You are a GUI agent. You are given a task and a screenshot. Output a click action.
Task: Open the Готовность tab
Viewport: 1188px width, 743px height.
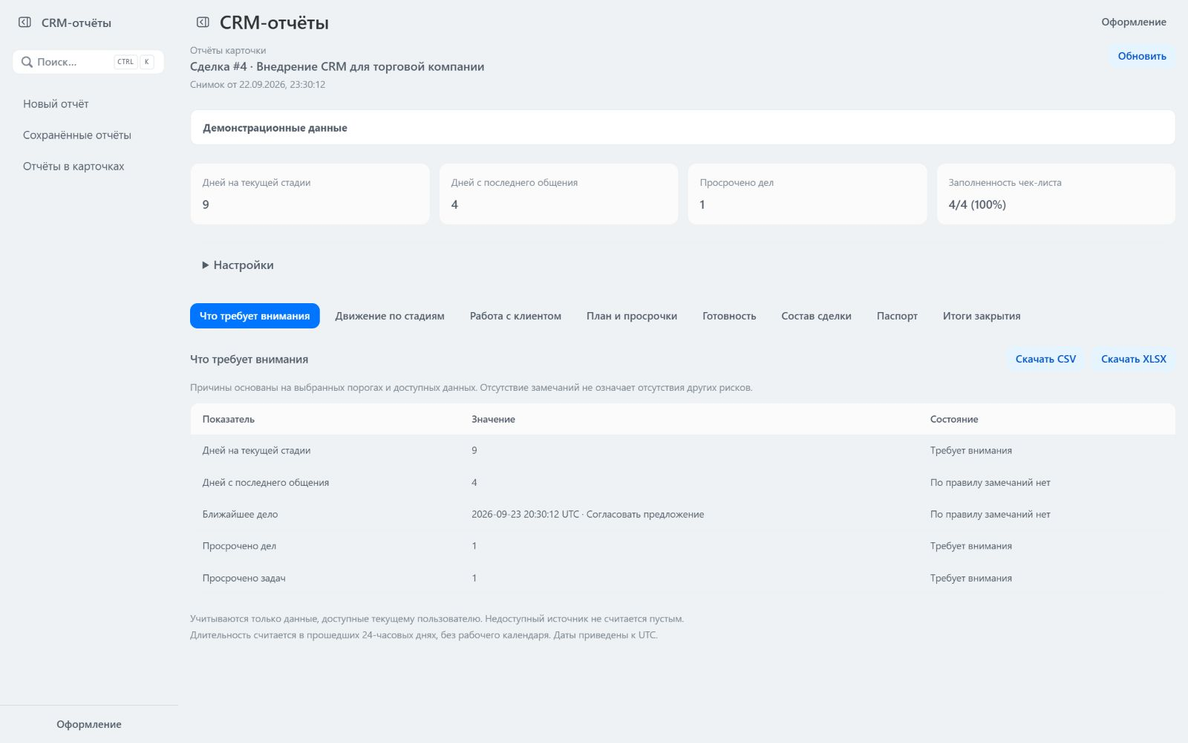729,316
